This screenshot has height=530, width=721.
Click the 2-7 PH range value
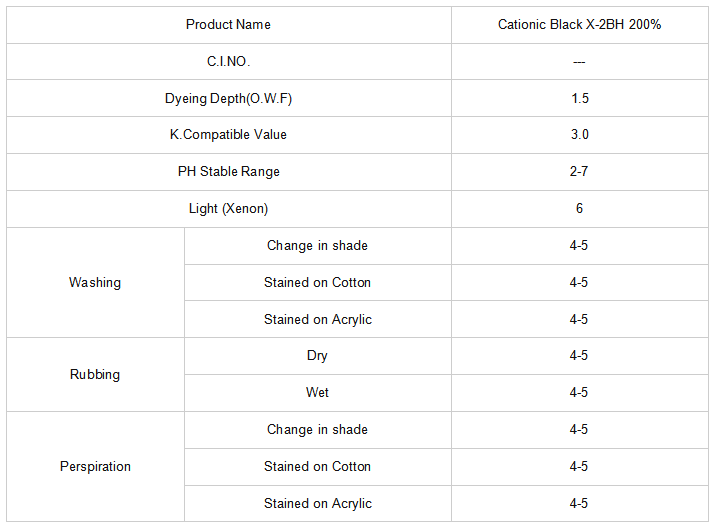(x=579, y=172)
